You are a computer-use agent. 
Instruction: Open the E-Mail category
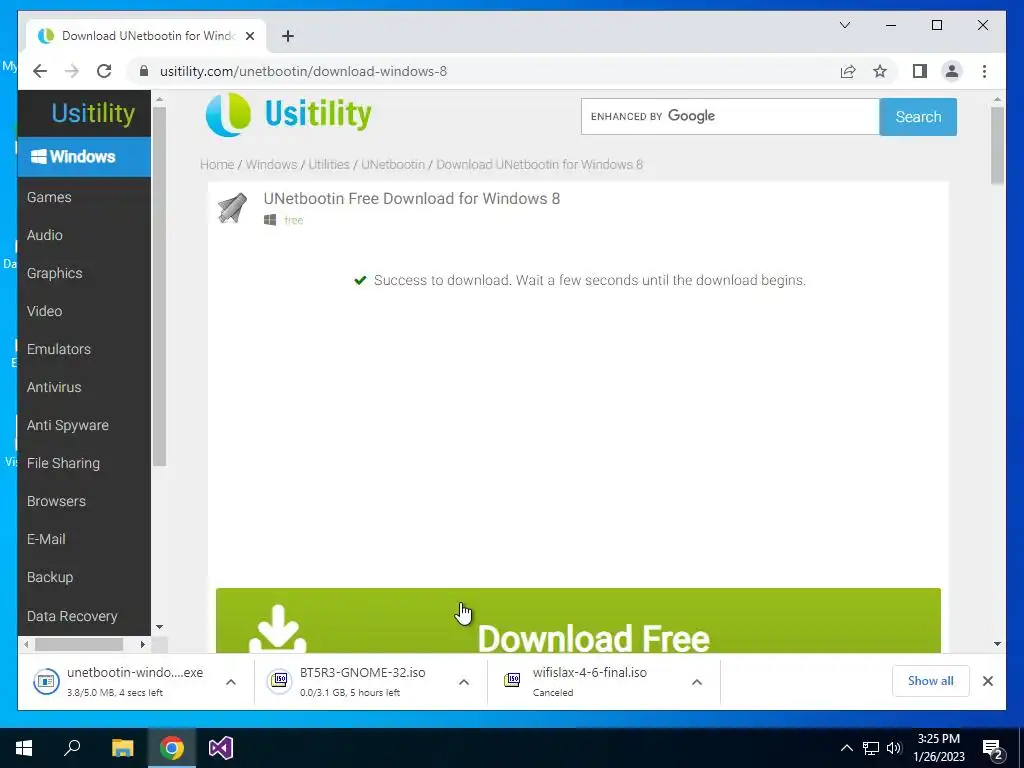46,539
